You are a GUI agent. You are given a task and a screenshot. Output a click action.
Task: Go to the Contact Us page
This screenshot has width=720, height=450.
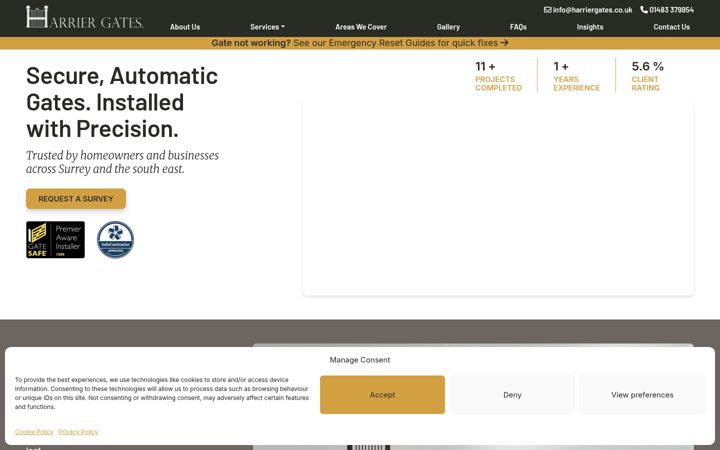point(671,27)
